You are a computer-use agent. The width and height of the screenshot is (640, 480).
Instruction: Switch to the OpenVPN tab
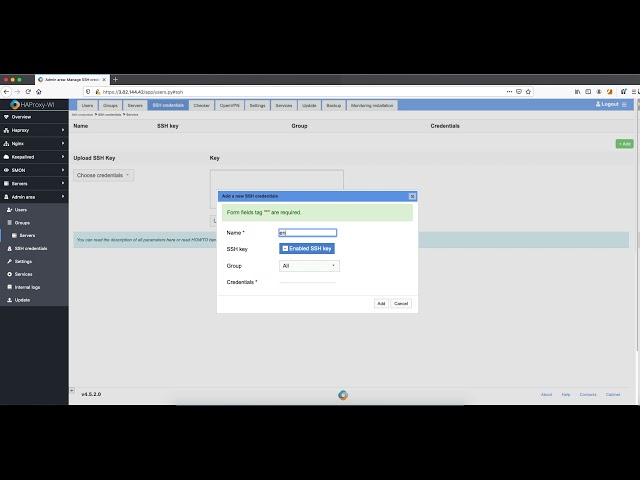point(229,106)
